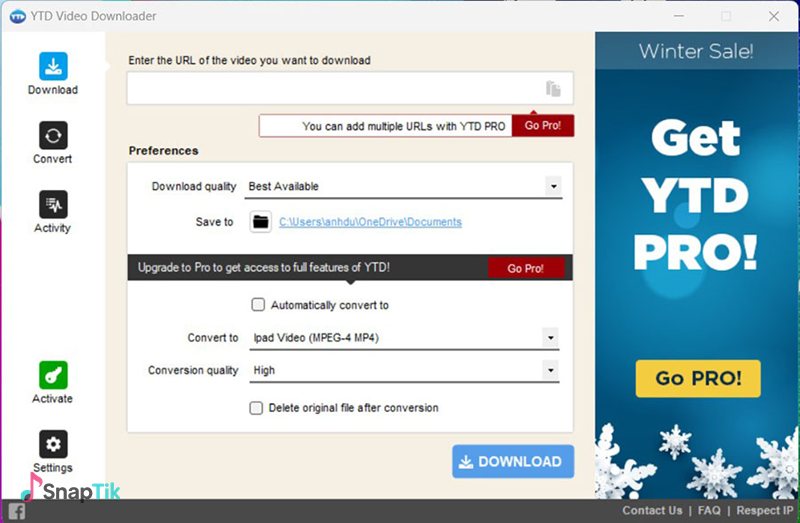Viewport: 800px width, 523px height.
Task: Tick Delete original file after conversion
Action: (256, 408)
